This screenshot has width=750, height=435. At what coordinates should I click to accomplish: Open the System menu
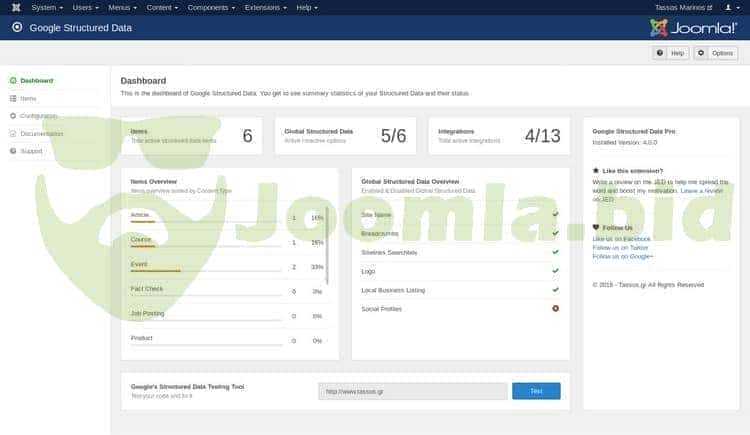tap(47, 8)
